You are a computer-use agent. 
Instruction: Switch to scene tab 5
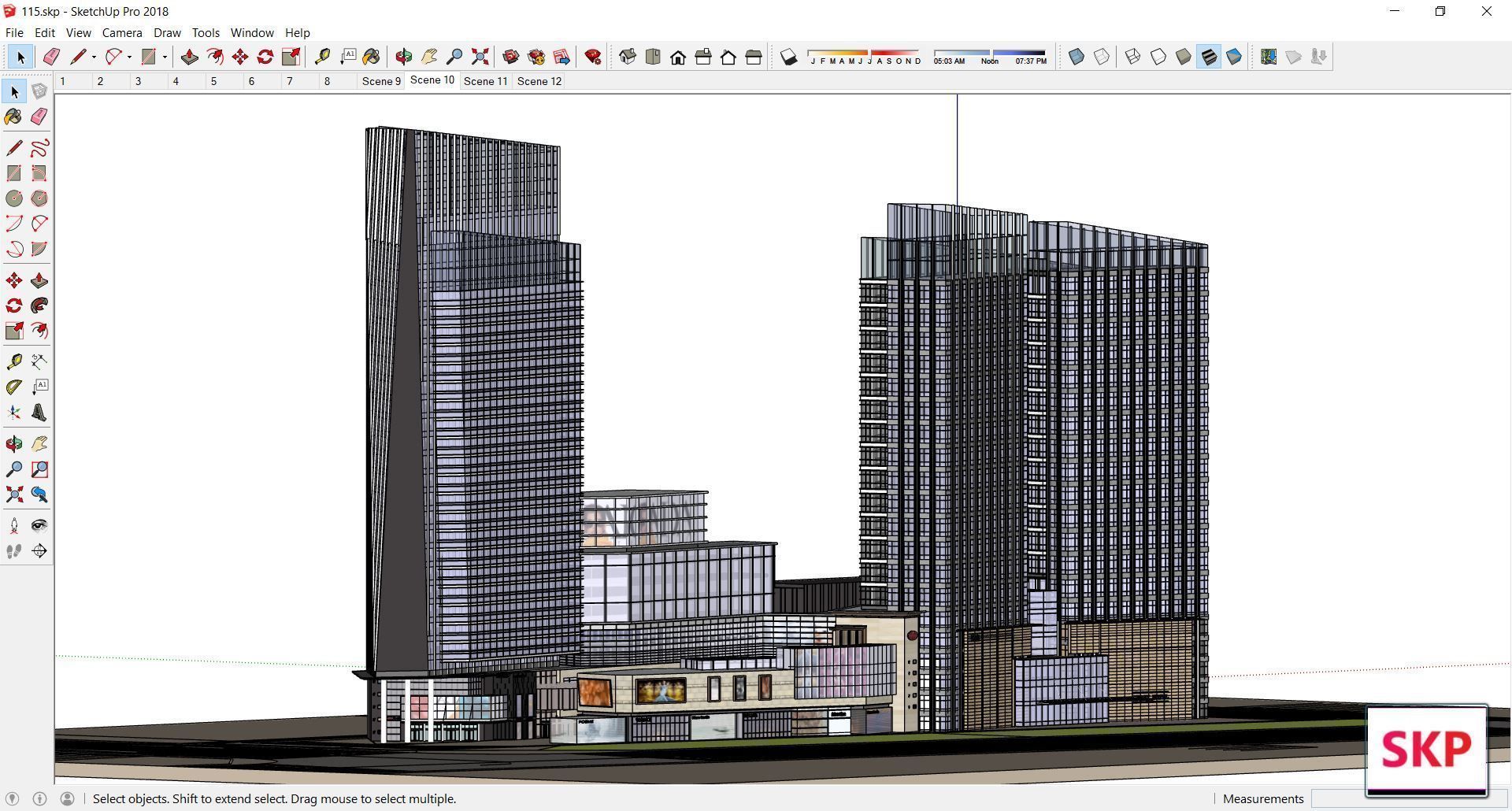click(213, 81)
